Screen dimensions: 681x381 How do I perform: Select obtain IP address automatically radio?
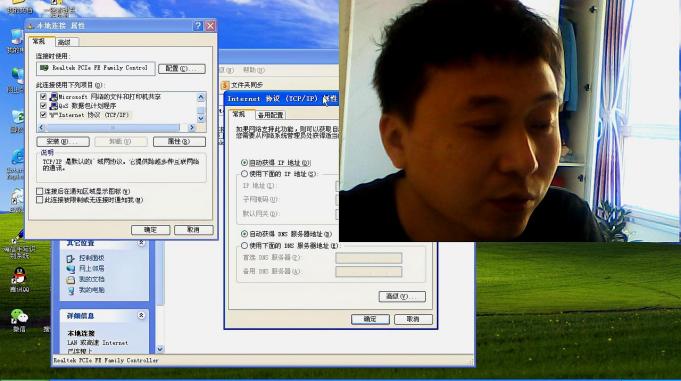[x=245, y=162]
